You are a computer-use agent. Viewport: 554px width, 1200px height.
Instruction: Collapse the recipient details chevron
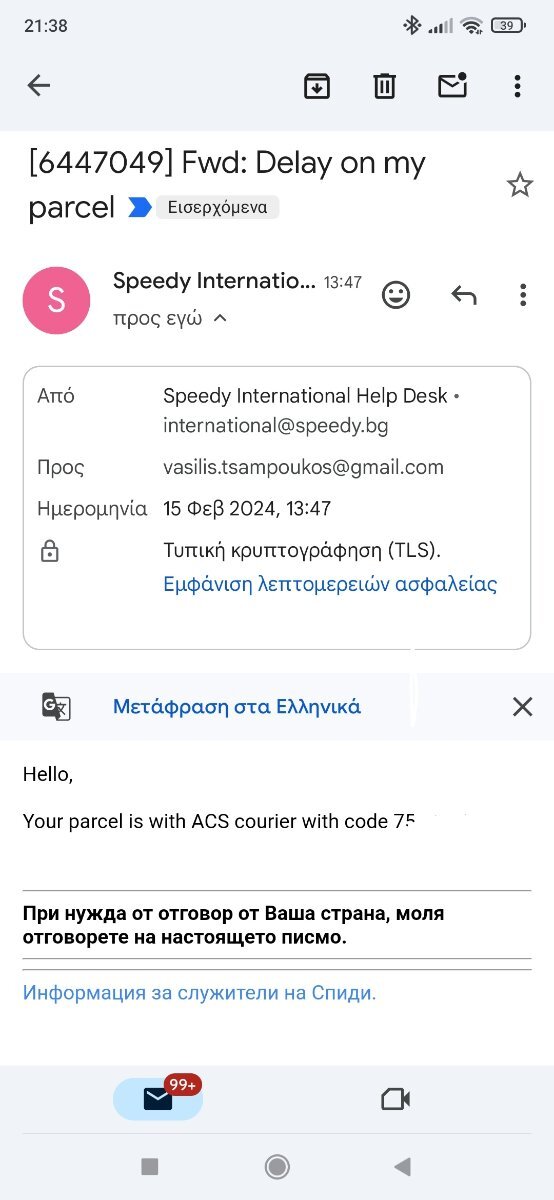[x=220, y=319]
